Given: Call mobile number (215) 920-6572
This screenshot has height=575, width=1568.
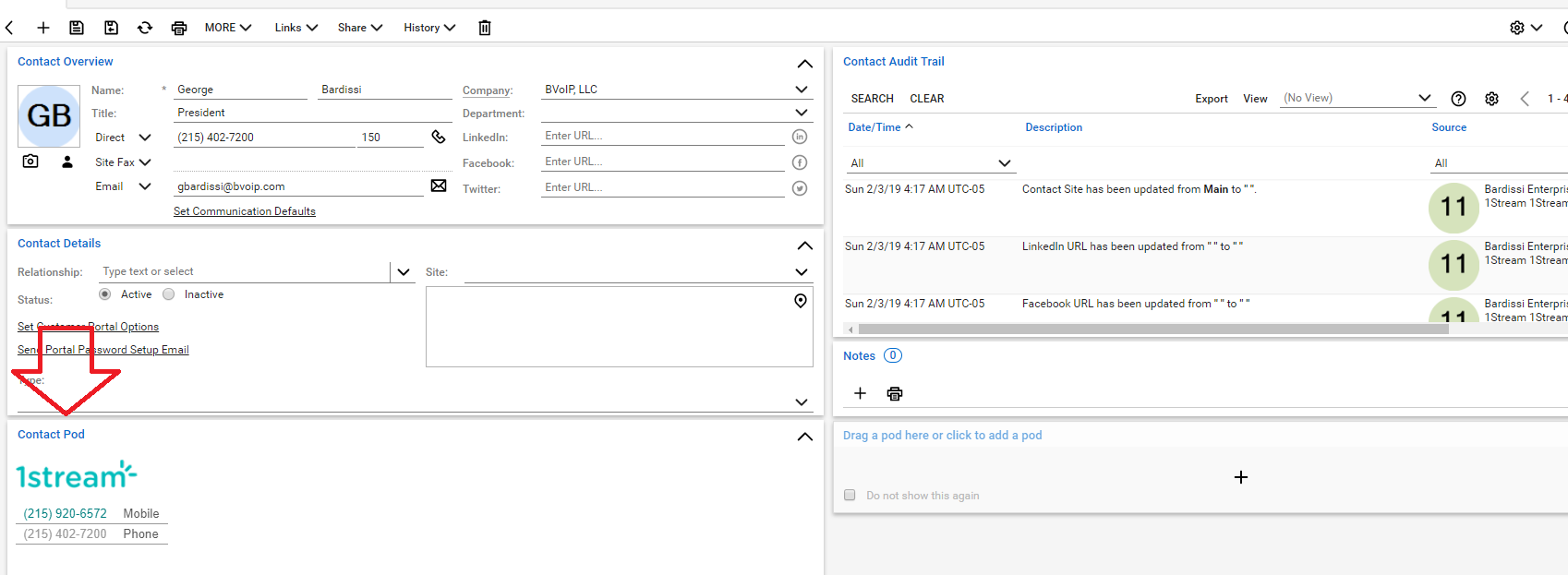Looking at the screenshot, I should tap(66, 513).
